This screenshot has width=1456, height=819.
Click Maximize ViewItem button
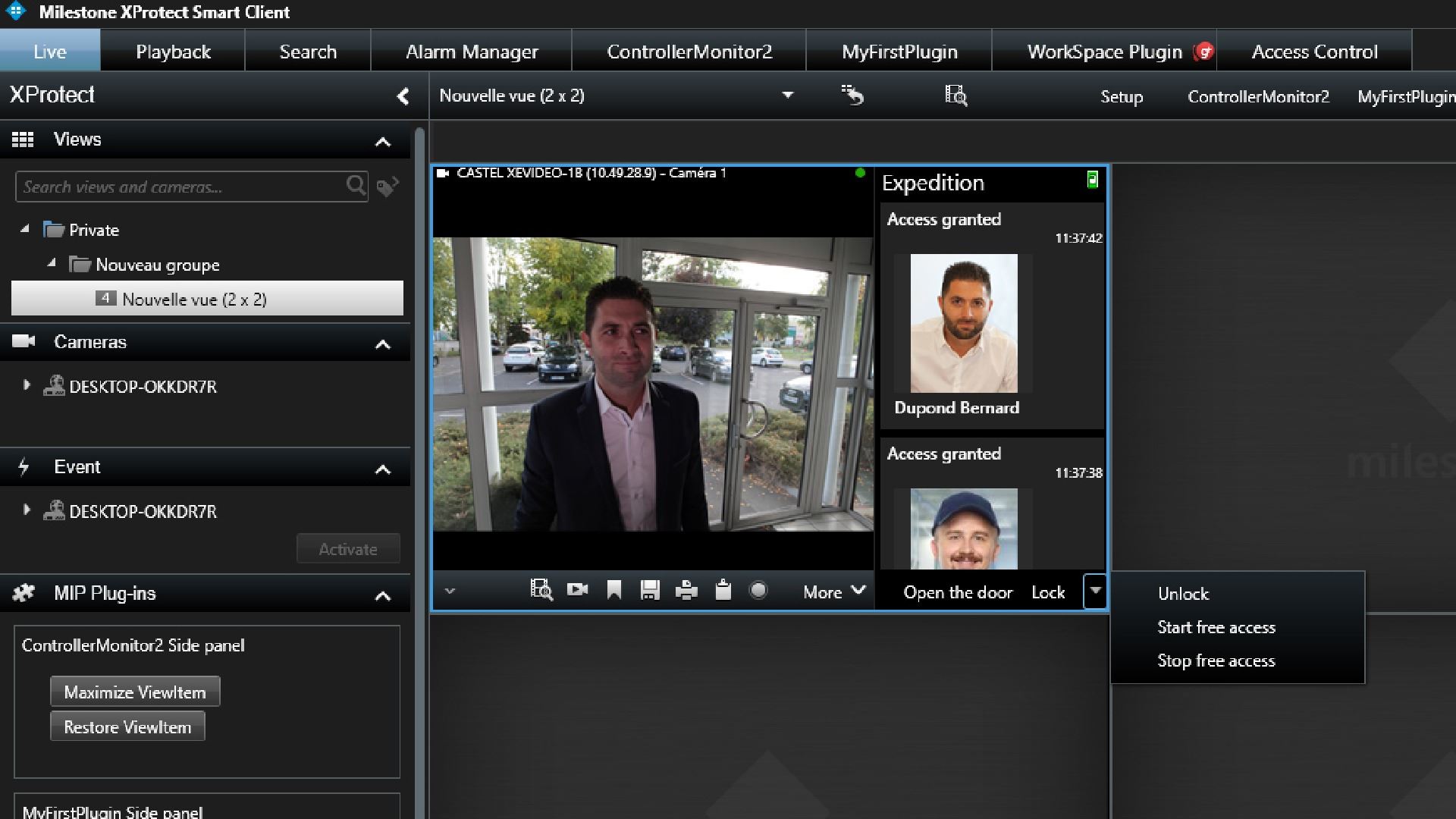135,692
